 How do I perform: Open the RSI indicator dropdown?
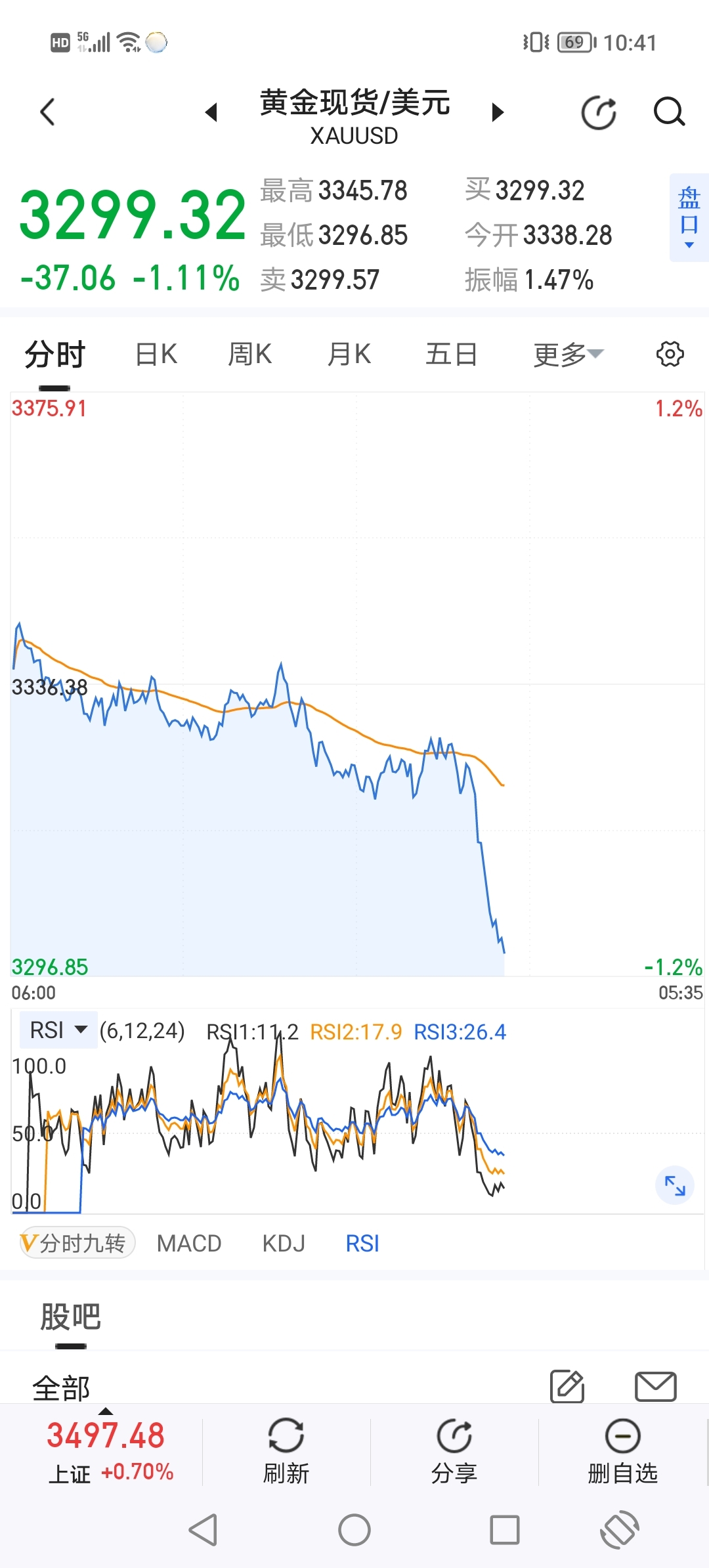pyautogui.click(x=58, y=1030)
